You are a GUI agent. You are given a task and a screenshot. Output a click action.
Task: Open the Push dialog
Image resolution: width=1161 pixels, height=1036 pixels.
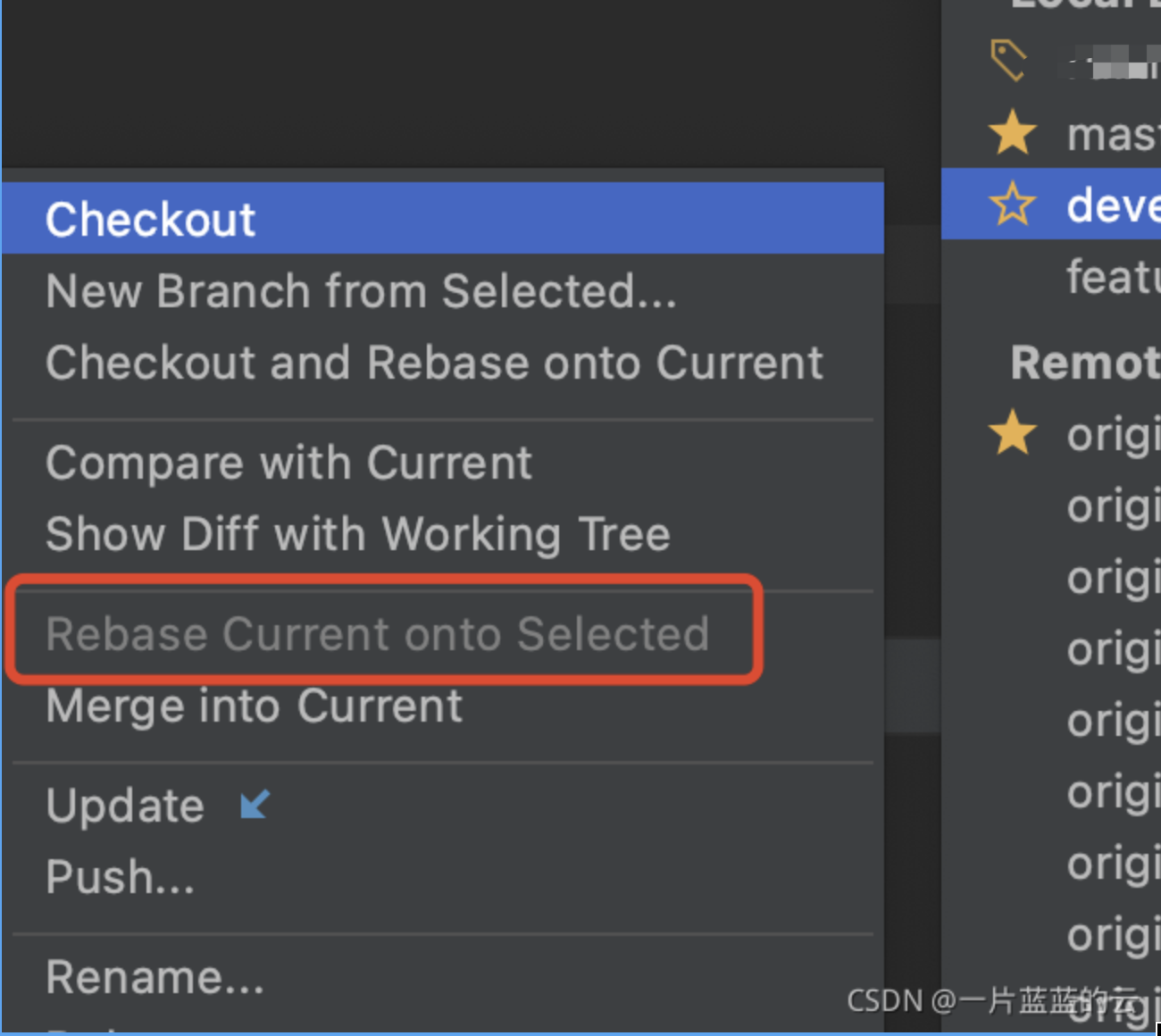pyautogui.click(x=120, y=876)
